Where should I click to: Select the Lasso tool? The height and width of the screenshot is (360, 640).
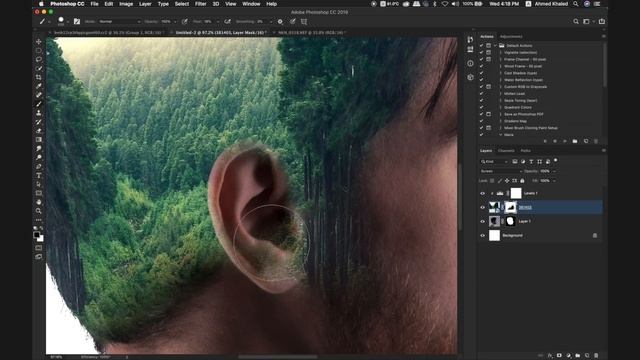point(39,59)
